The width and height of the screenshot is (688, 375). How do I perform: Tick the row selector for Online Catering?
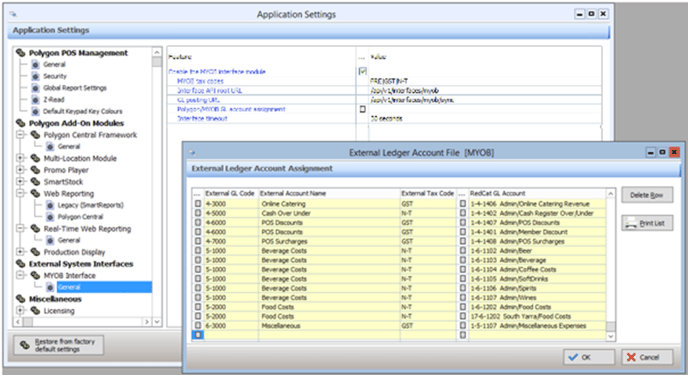click(x=198, y=204)
